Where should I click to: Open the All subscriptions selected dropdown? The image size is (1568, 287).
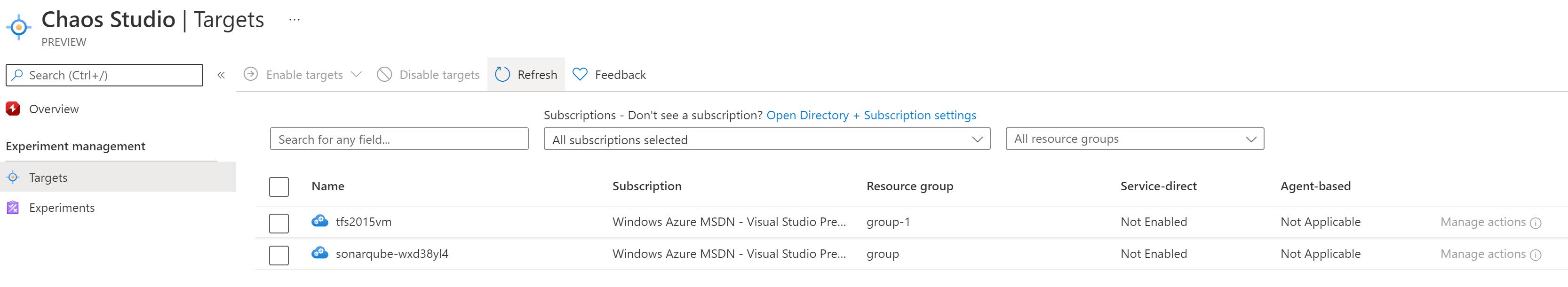(x=767, y=139)
